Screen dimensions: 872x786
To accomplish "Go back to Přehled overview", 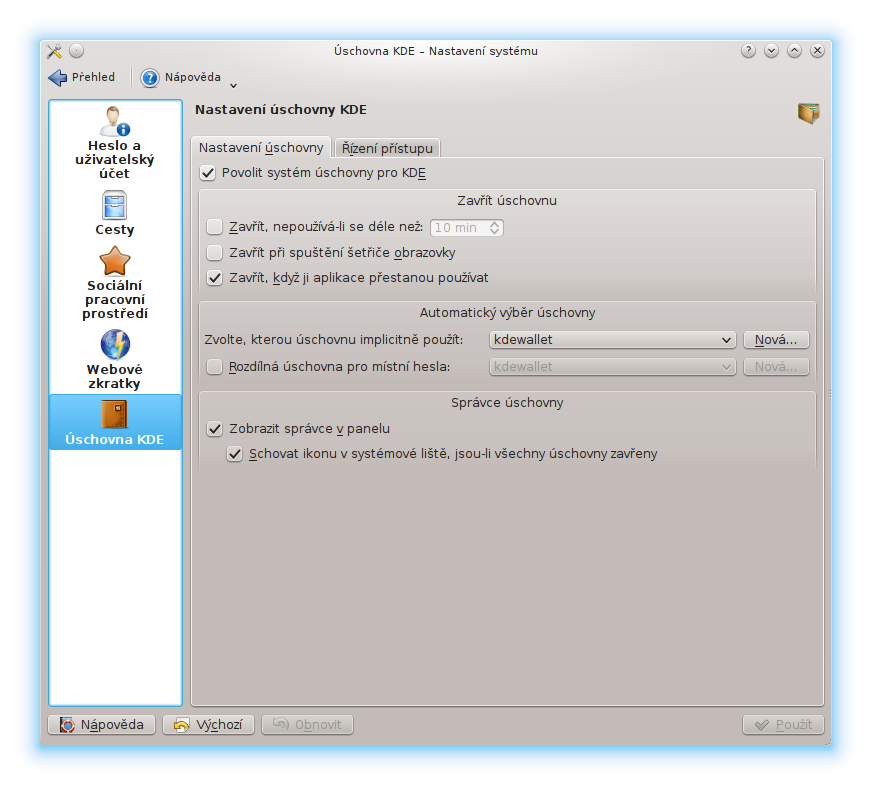I will [x=82, y=77].
